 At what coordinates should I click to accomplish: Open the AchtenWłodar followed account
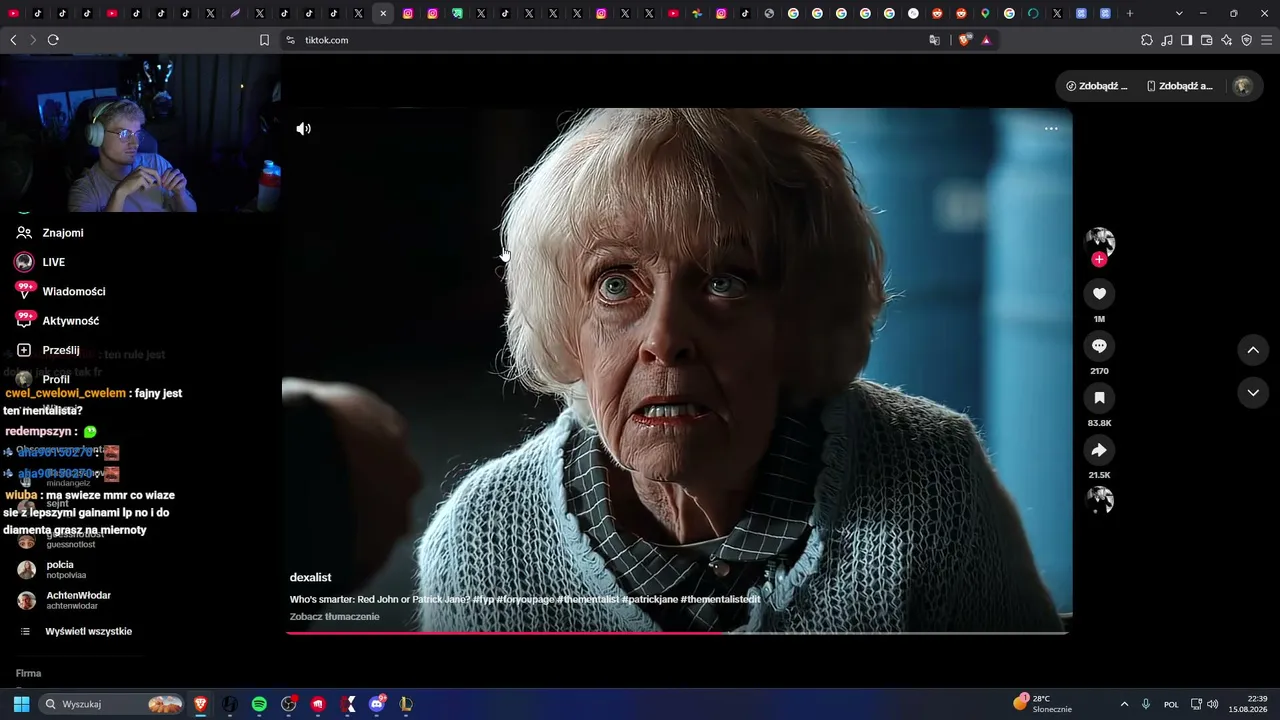[x=66, y=600]
